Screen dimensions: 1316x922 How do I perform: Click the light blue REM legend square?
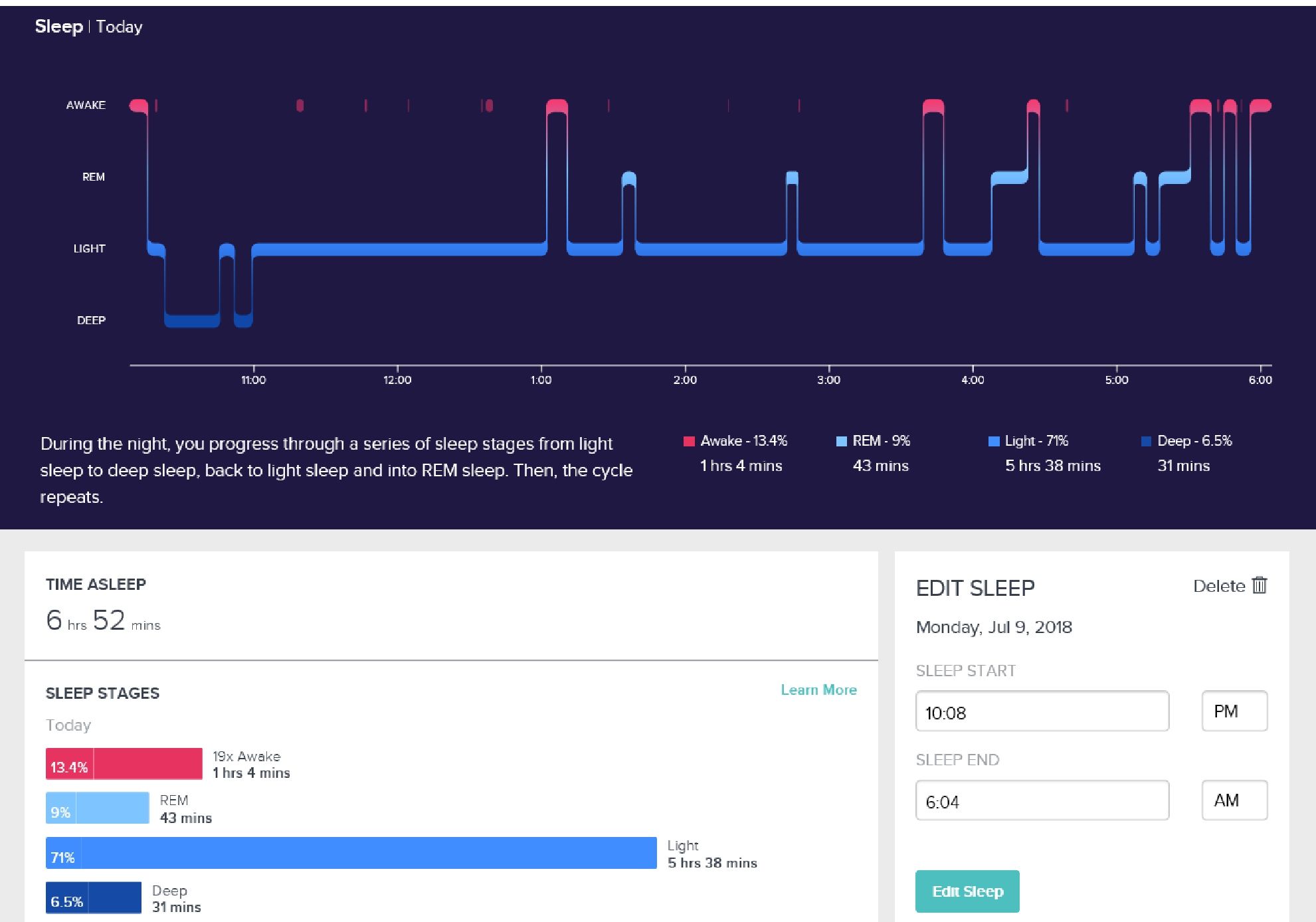click(841, 441)
